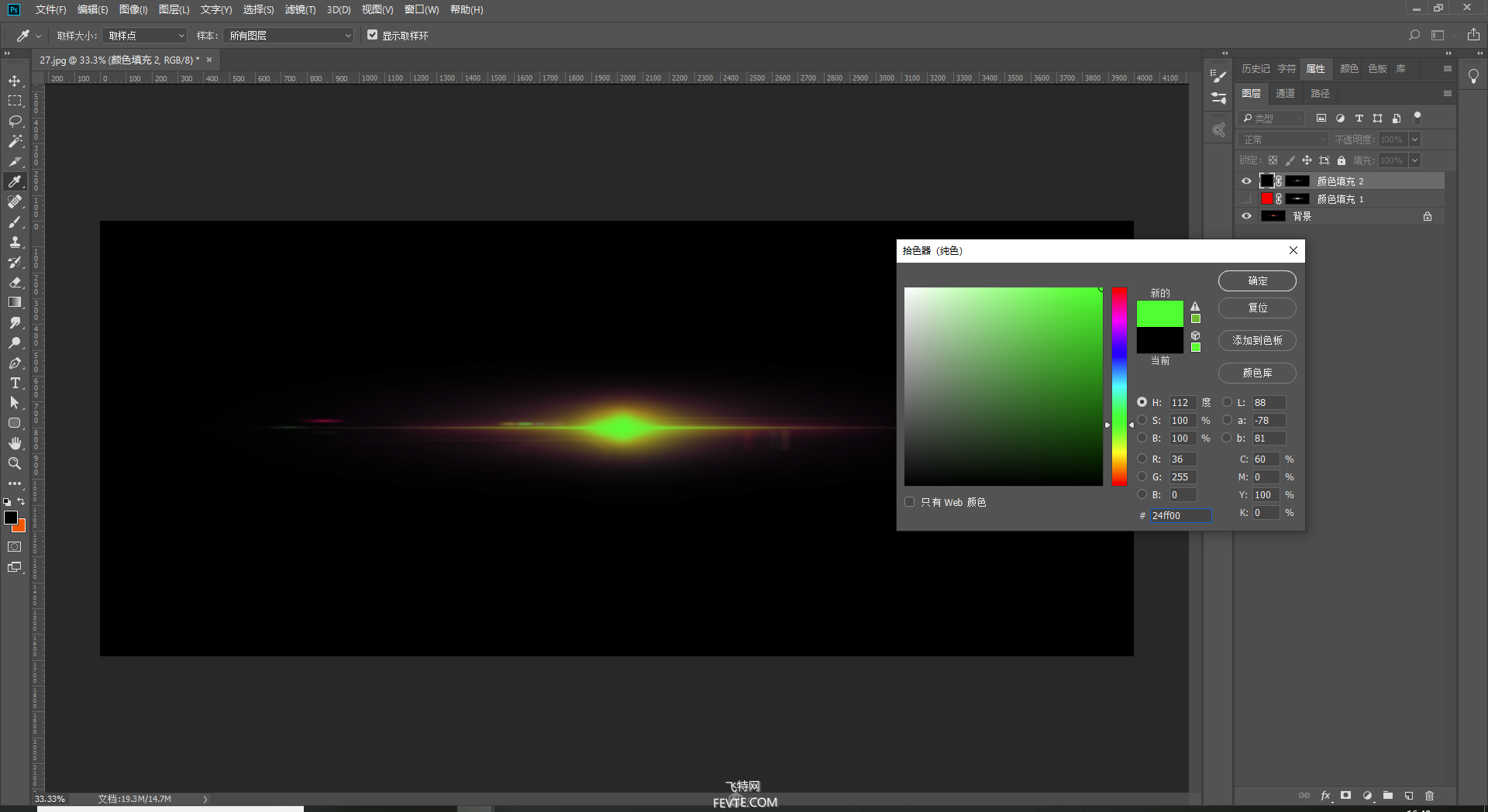The width and height of the screenshot is (1488, 812).
Task: Open the search icon in options bar
Action: click(x=1414, y=35)
